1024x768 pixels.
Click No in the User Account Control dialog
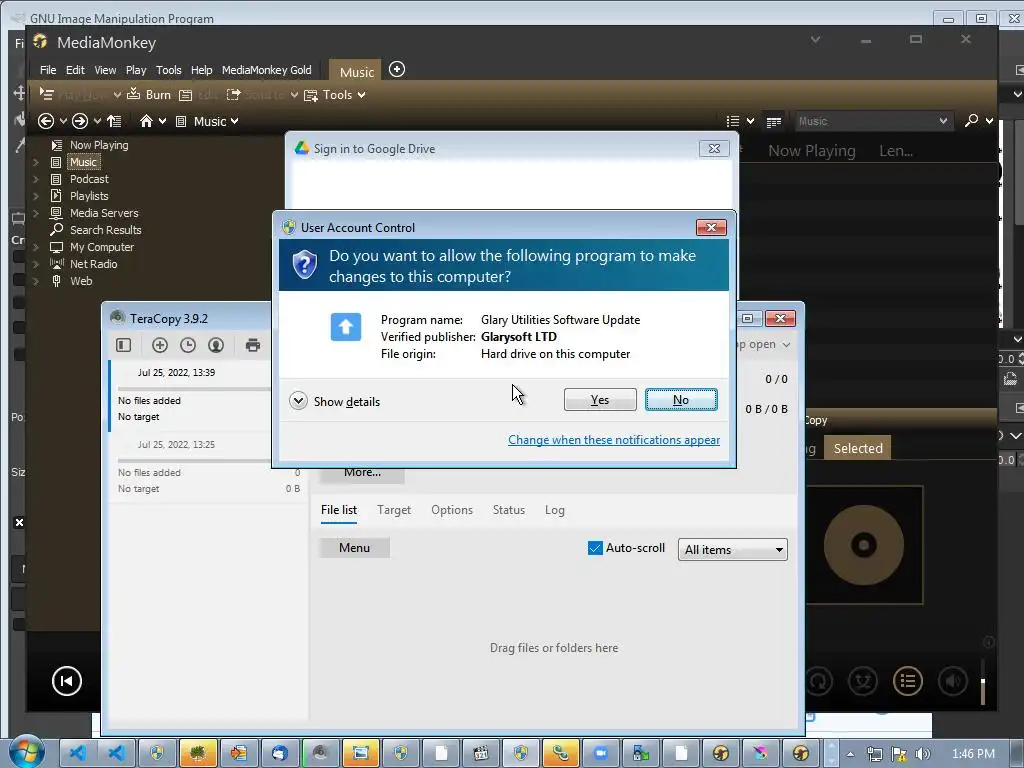click(x=681, y=400)
